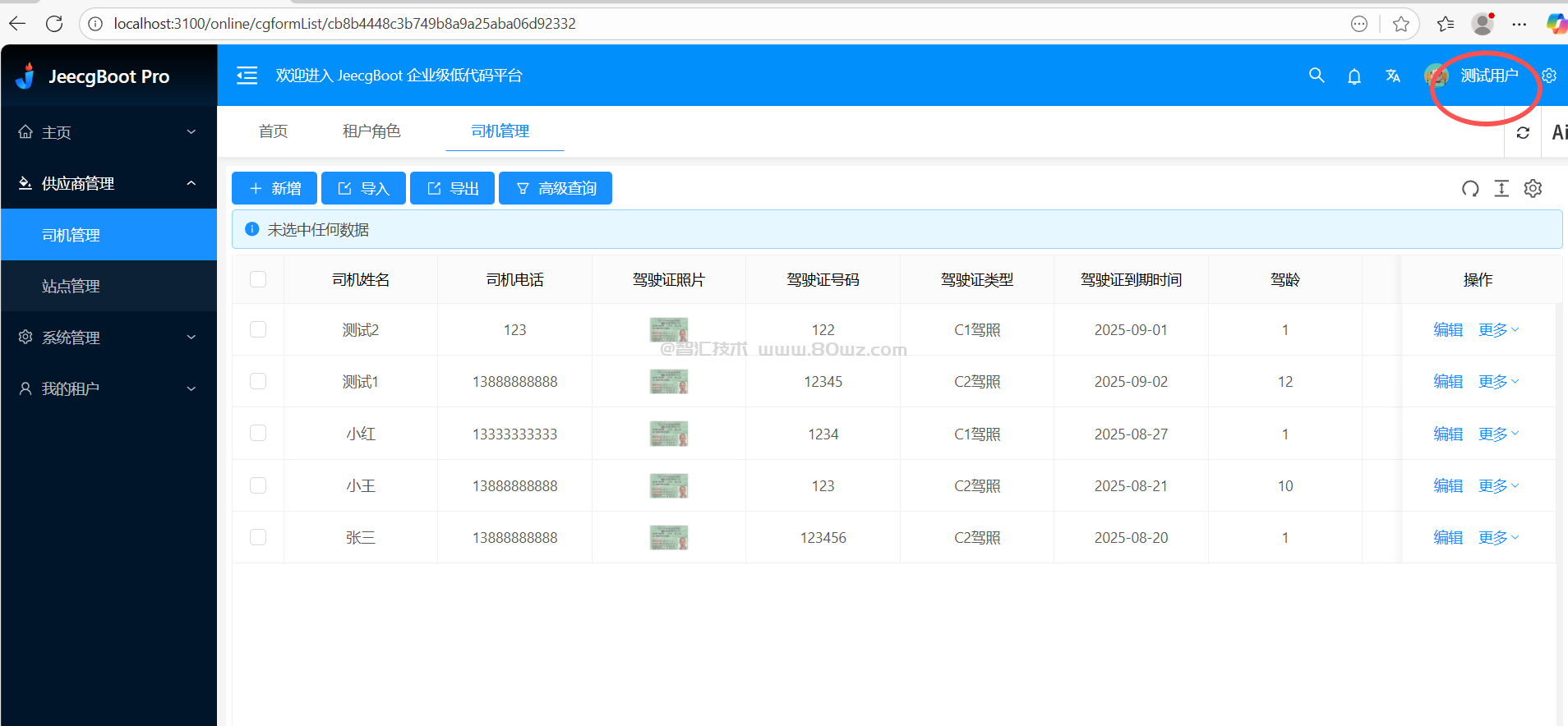This screenshot has height=726, width=1568.
Task: Select the row checkbox for 测试1
Action: 258,381
